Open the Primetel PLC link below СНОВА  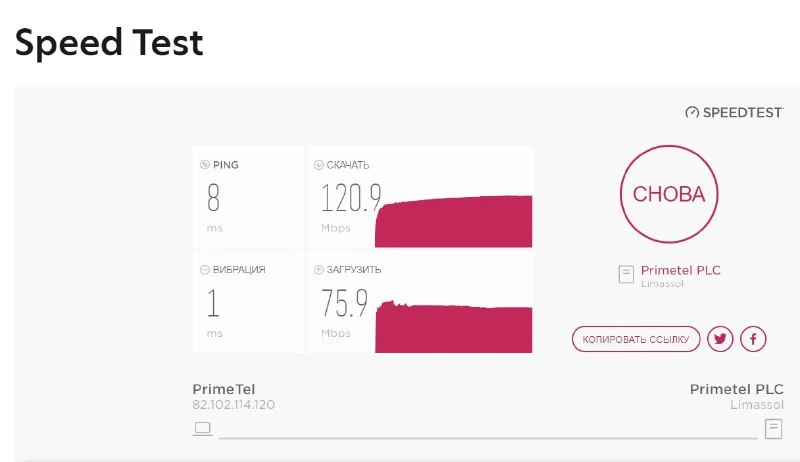680,270
